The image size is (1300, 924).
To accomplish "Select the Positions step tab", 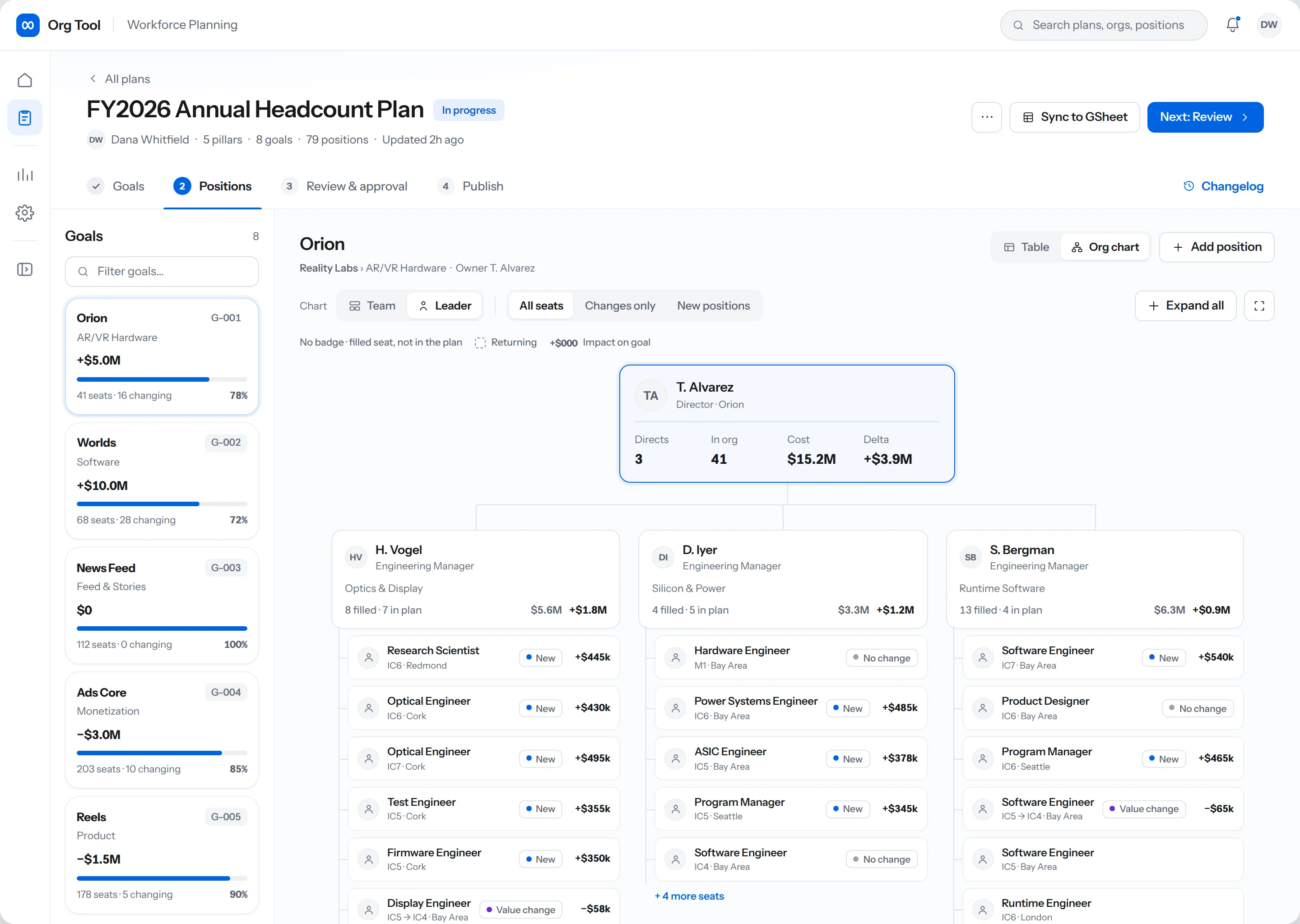I will coord(212,186).
